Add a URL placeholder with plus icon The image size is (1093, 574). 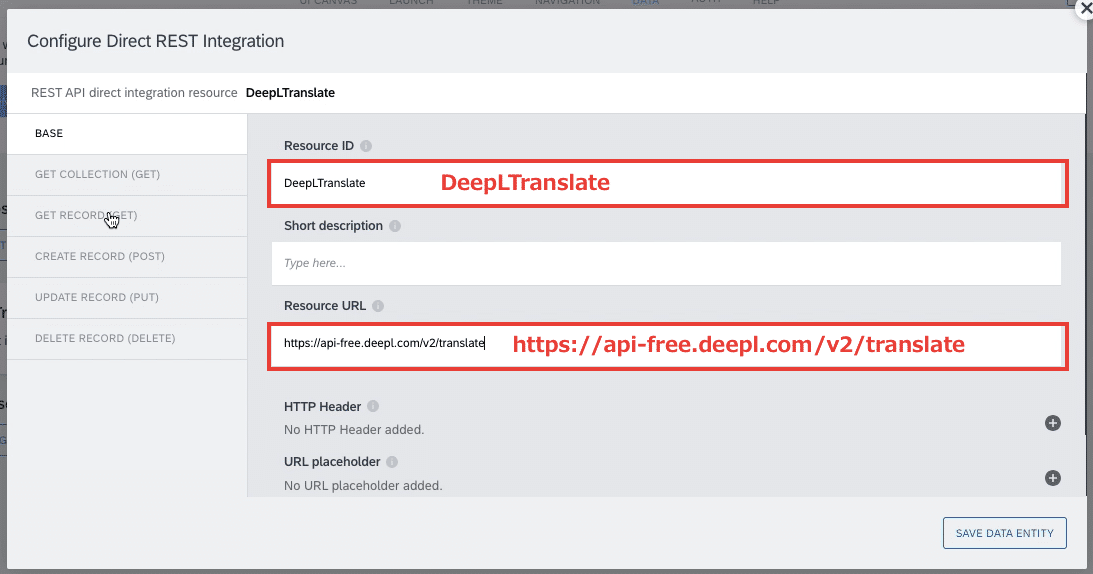pos(1053,478)
